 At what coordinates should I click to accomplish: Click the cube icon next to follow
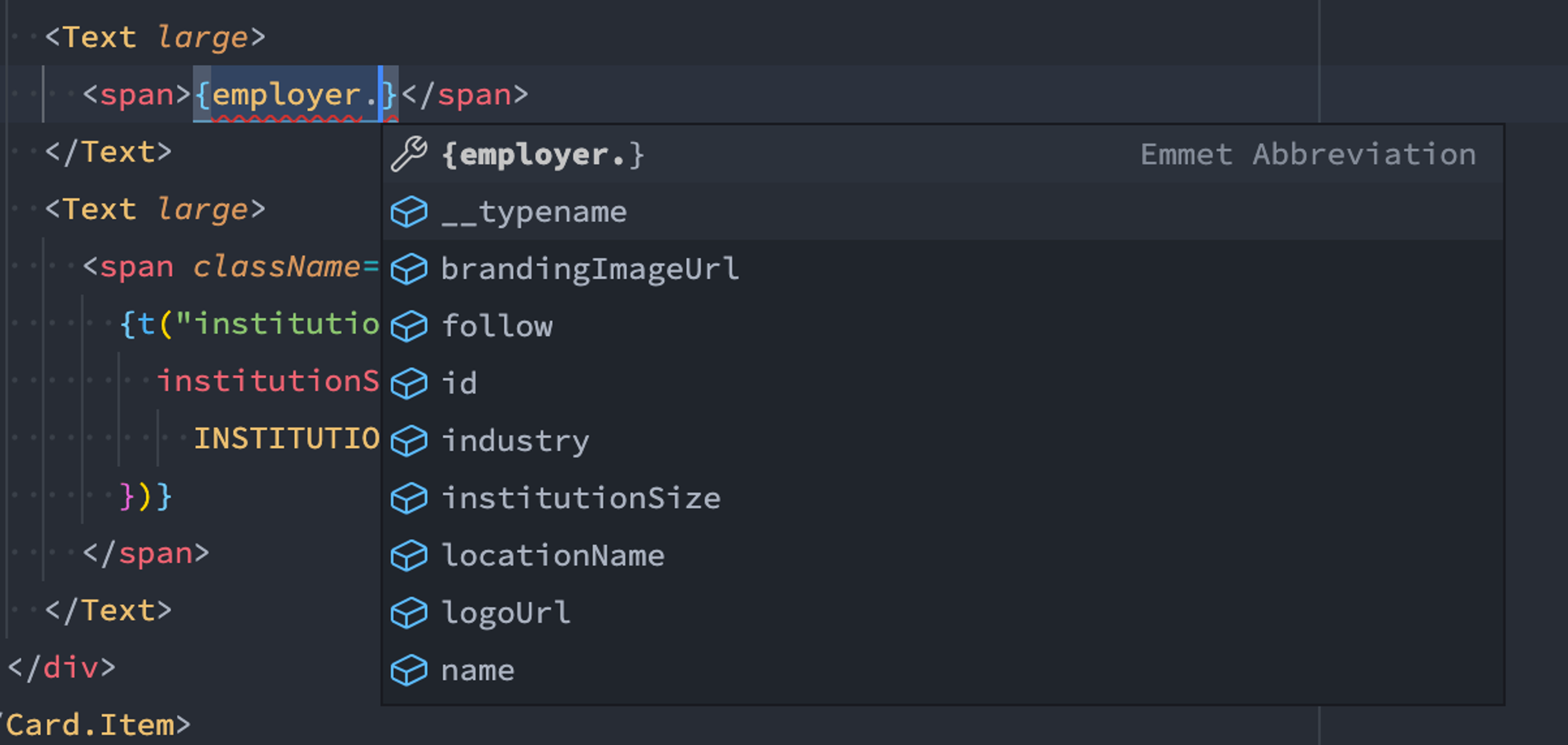[x=408, y=326]
